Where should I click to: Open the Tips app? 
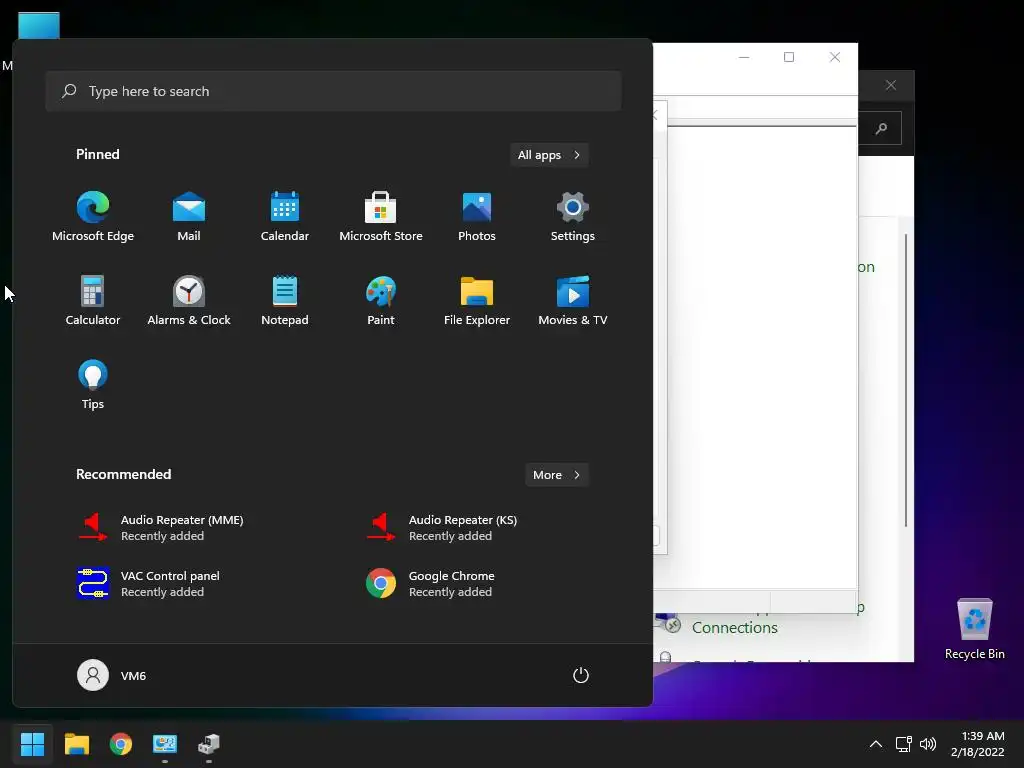coord(93,385)
